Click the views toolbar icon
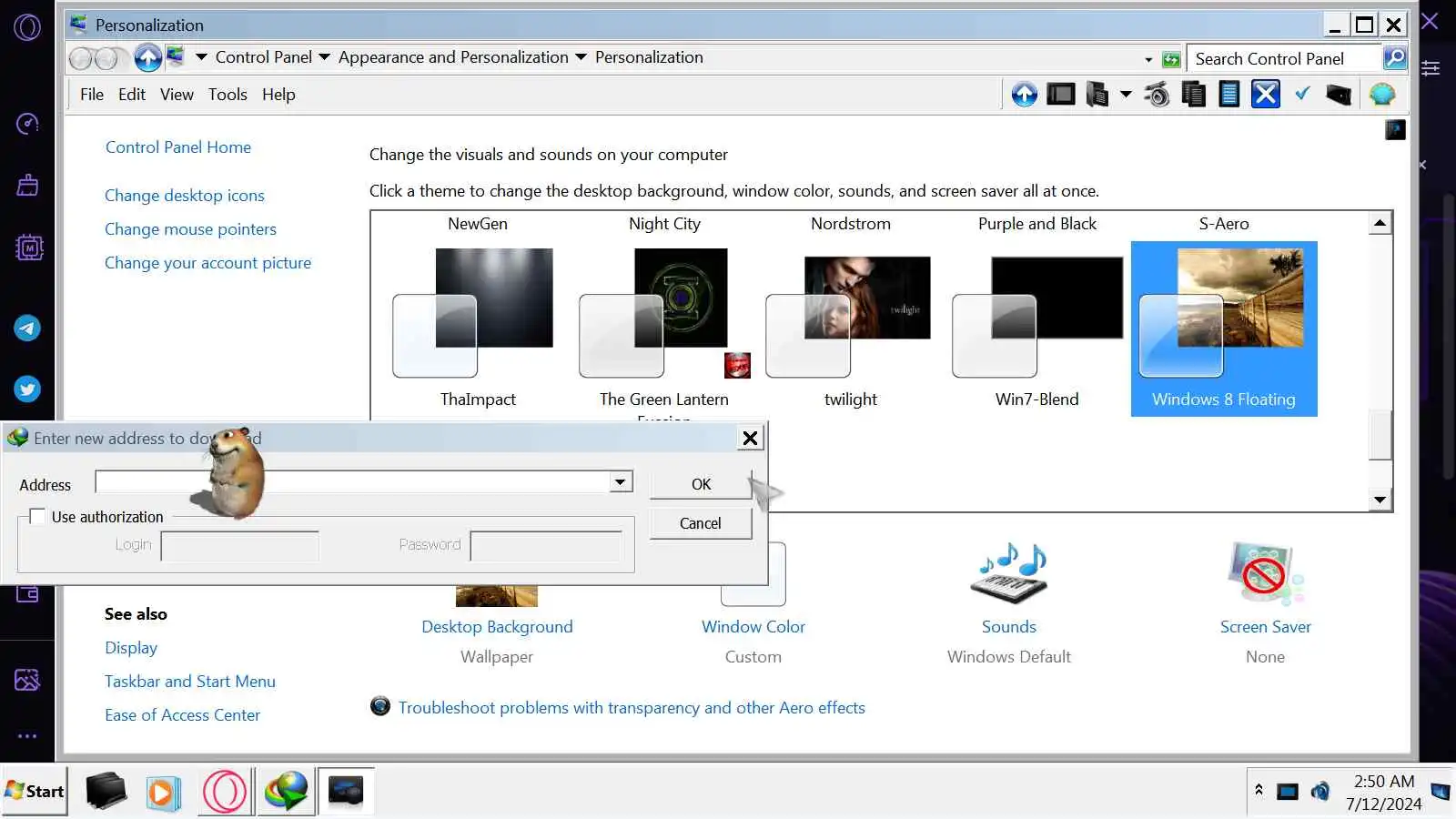The image size is (1456, 819). pyautogui.click(x=1097, y=94)
